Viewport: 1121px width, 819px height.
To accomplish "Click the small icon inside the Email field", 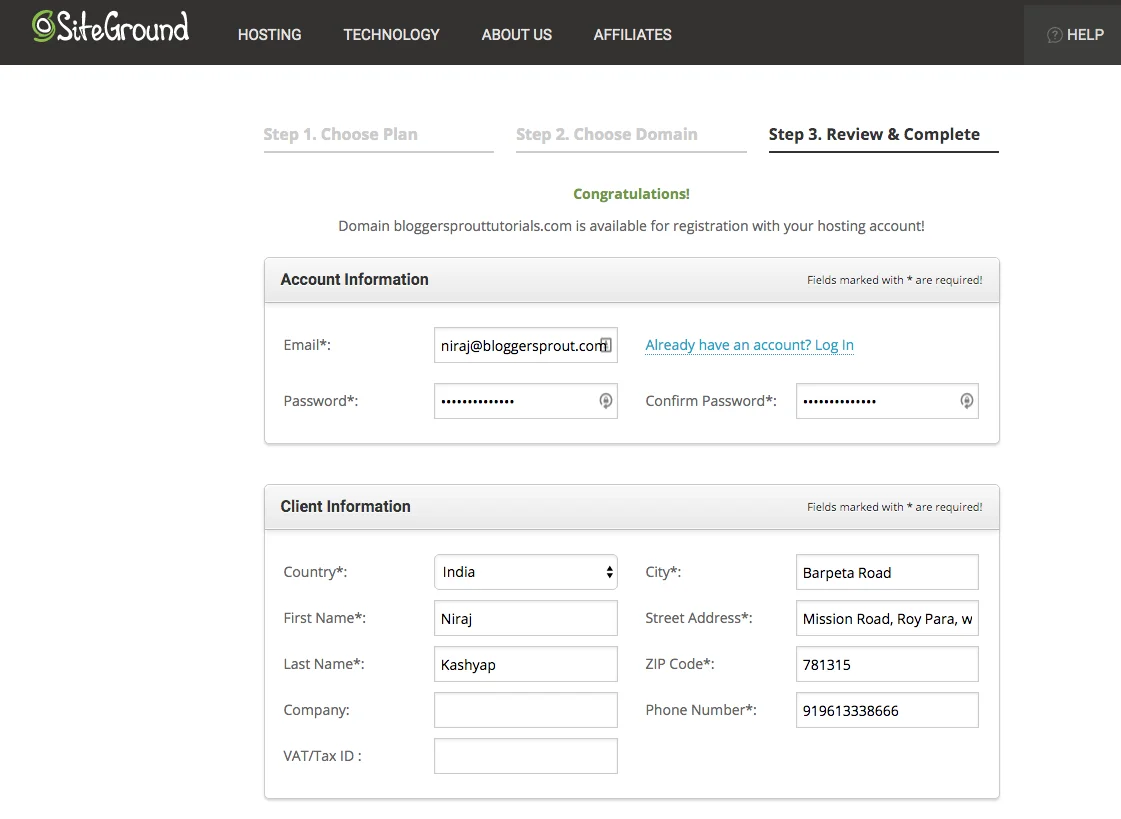I will click(605, 344).
